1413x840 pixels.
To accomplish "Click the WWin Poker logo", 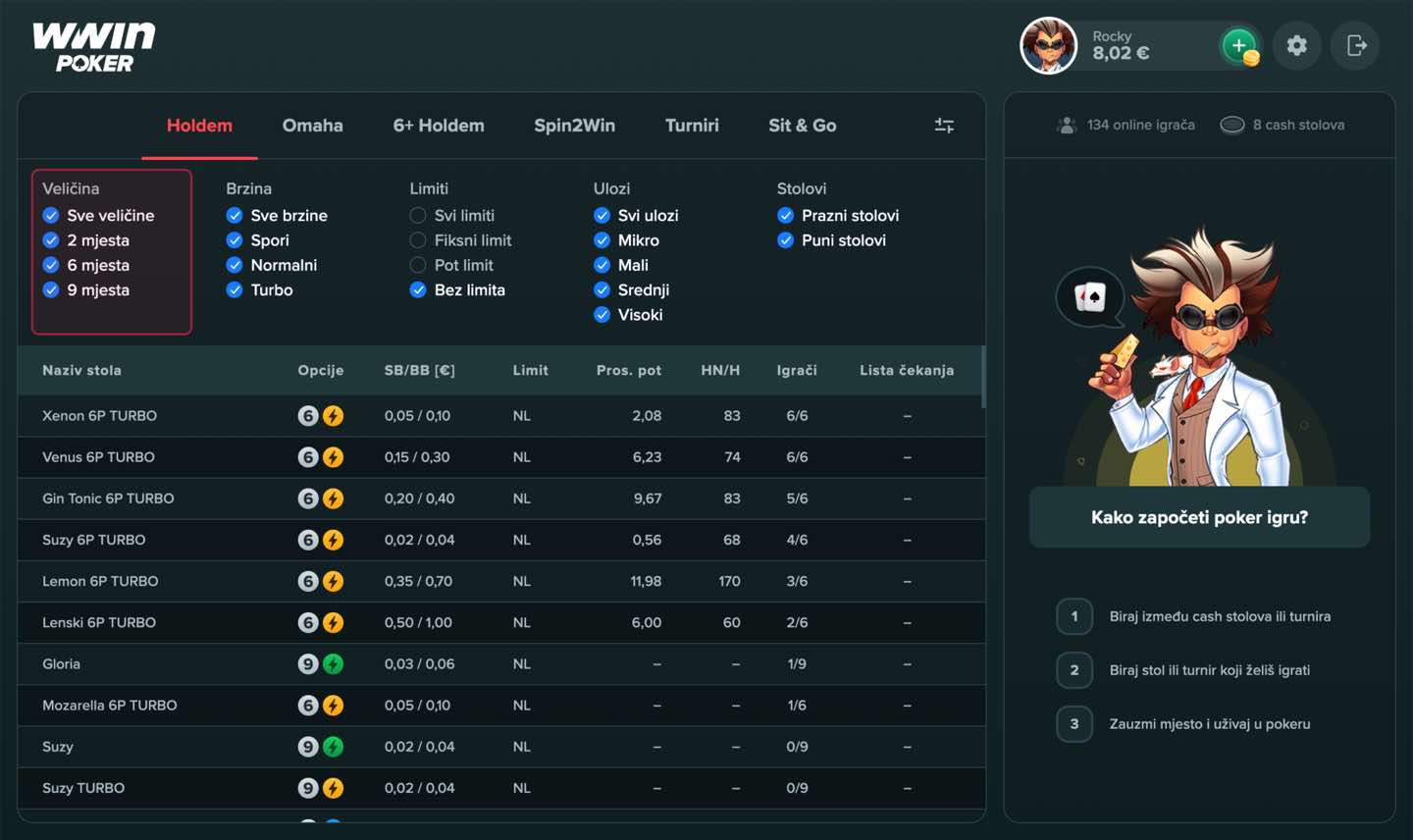I will [x=94, y=46].
